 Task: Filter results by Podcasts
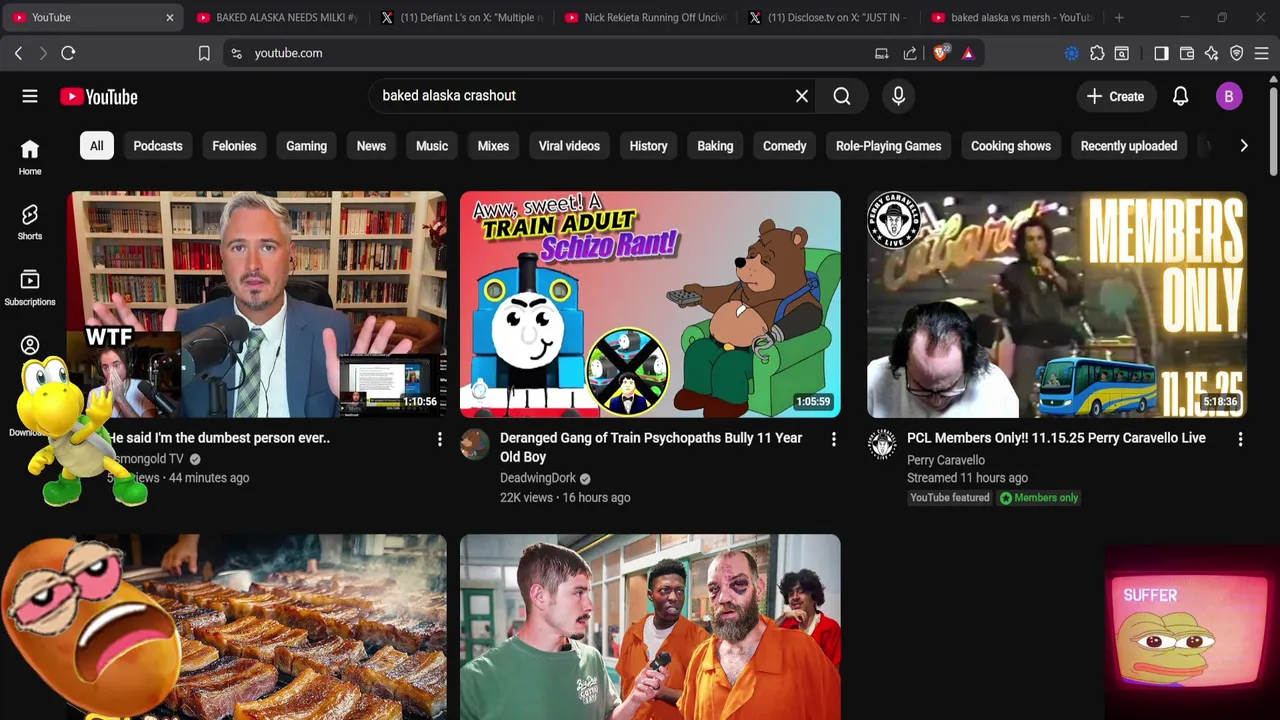(158, 146)
